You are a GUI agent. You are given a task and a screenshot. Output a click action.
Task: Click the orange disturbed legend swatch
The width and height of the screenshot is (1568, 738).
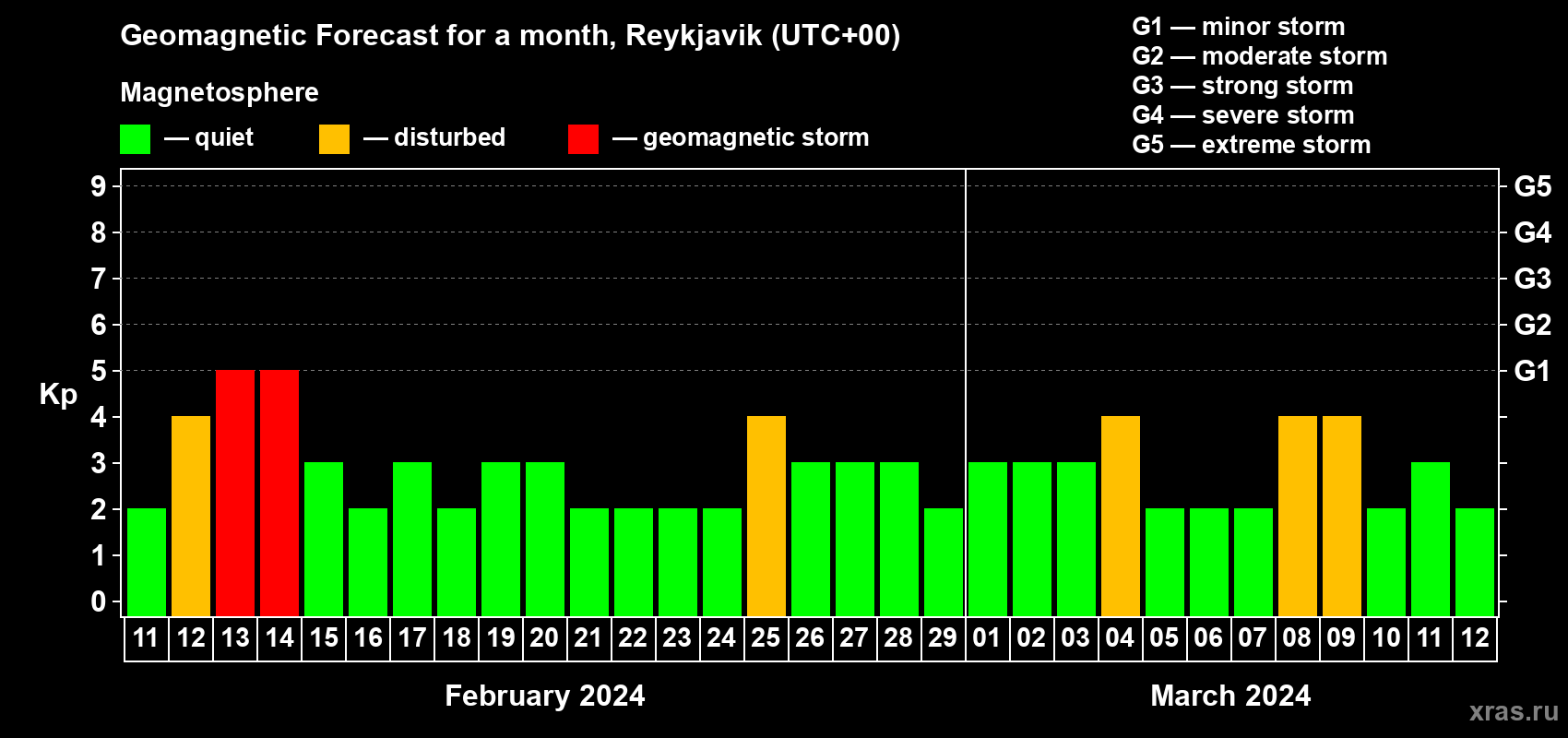(335, 139)
